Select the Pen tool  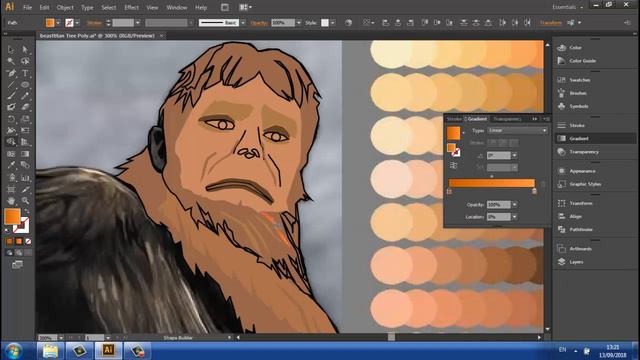click(11, 73)
